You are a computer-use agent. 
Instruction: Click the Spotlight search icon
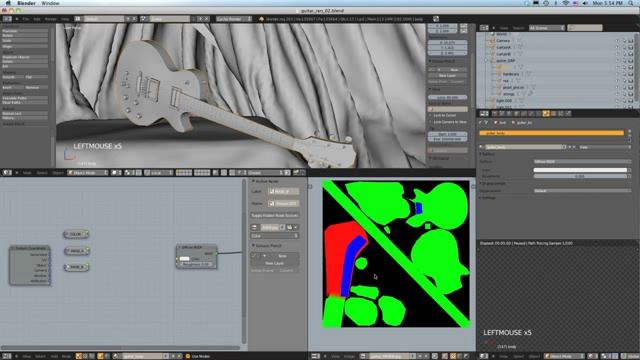[x=631, y=3]
